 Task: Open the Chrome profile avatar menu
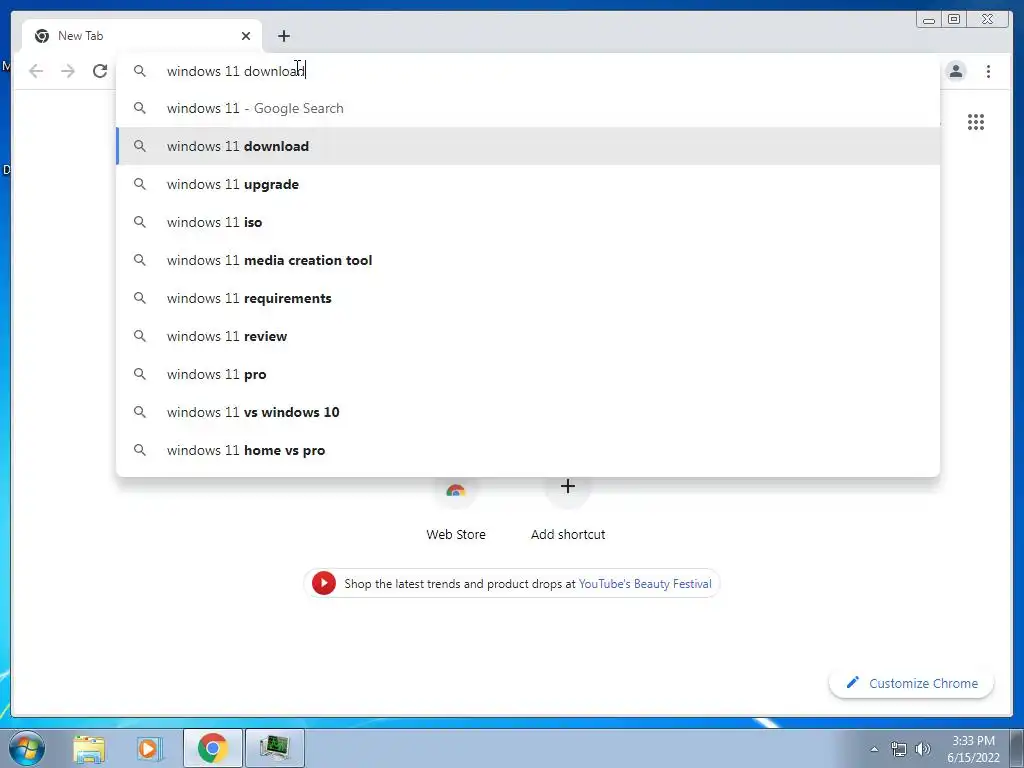(956, 71)
